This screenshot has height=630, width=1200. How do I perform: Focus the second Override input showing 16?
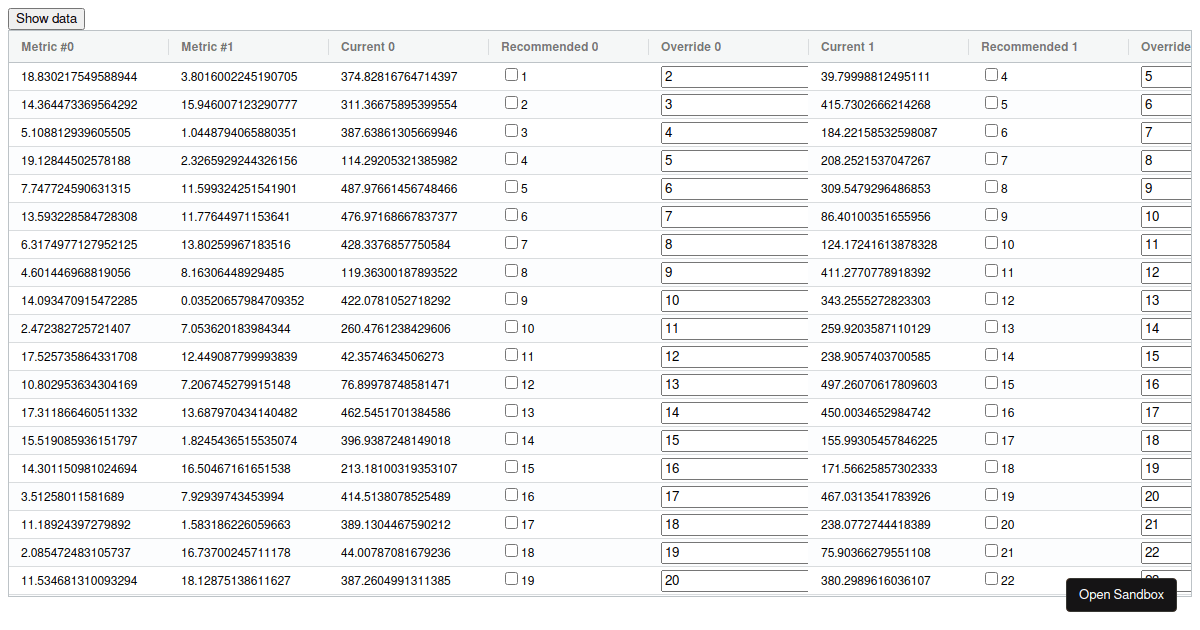pyautogui.click(x=1166, y=384)
